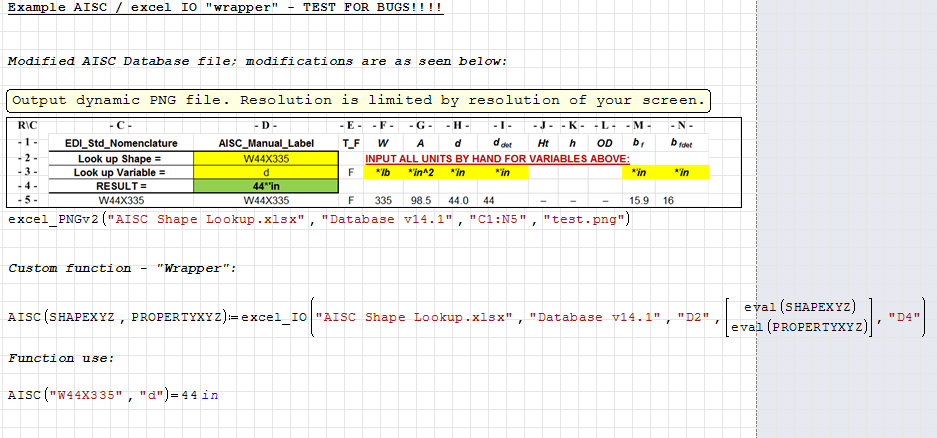Select the title text 'Example AISC / excel IO wrapper'
This screenshot has width=937, height=438.
(x=225, y=7)
